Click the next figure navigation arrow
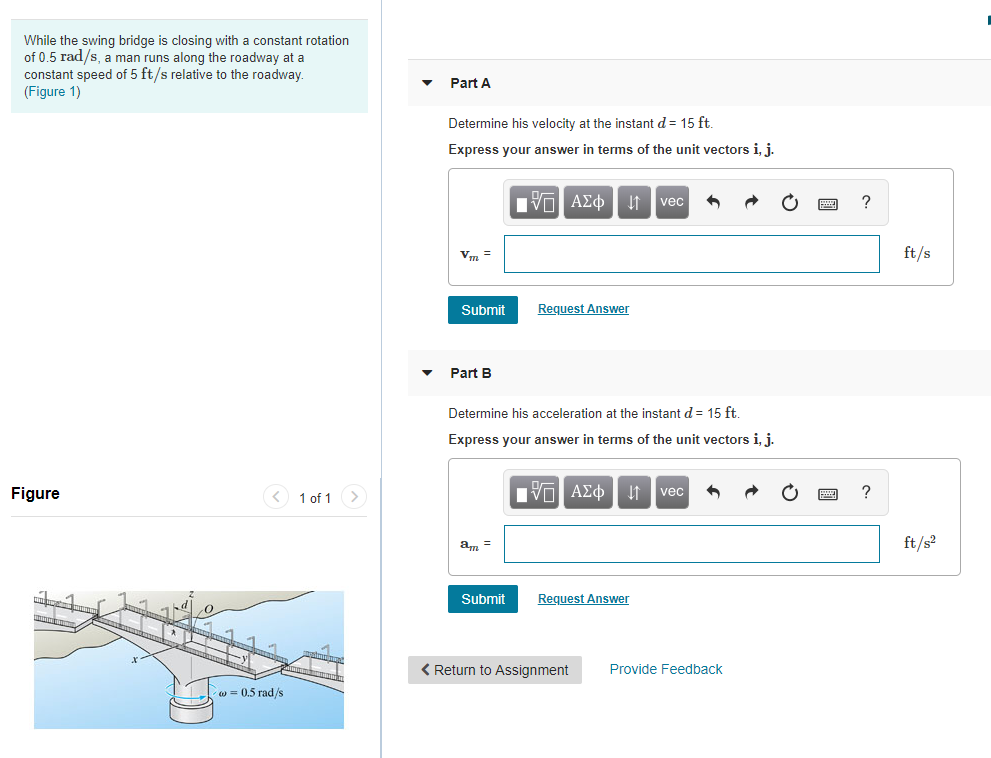 point(353,497)
